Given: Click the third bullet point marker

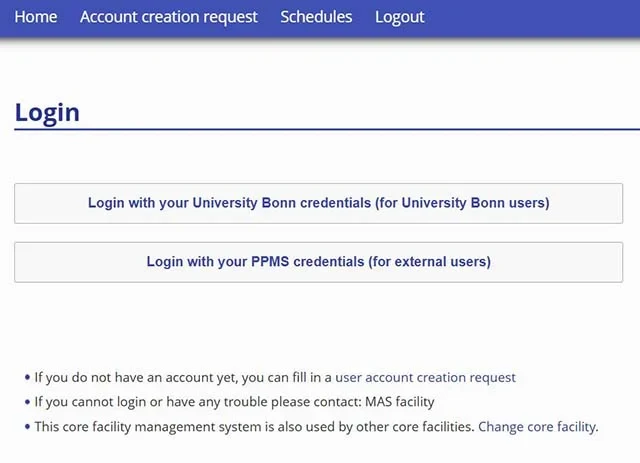Looking at the screenshot, I should (x=27, y=427).
